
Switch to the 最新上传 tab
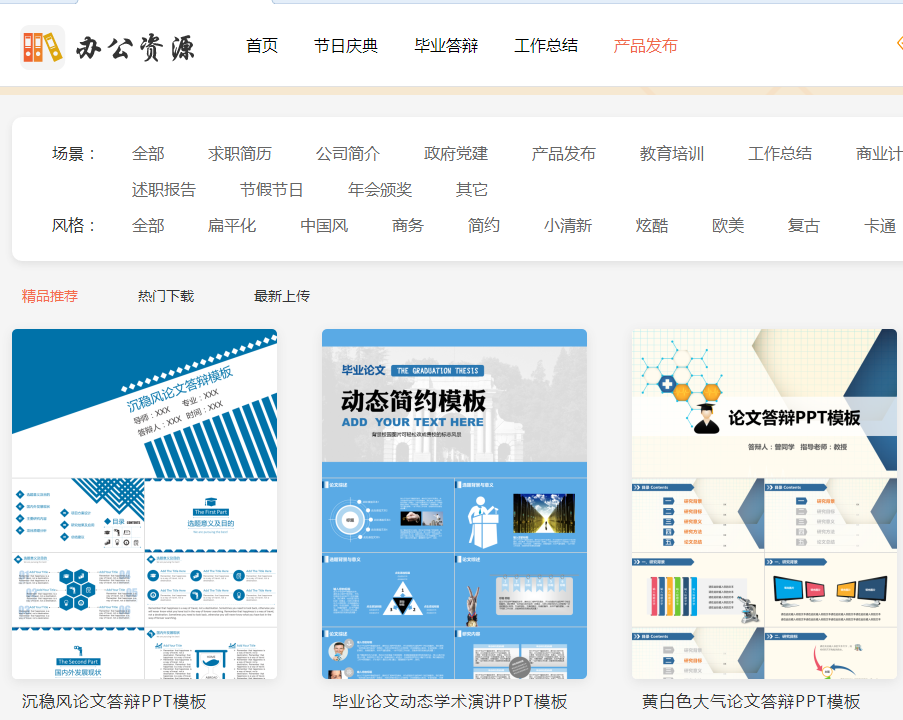[282, 296]
